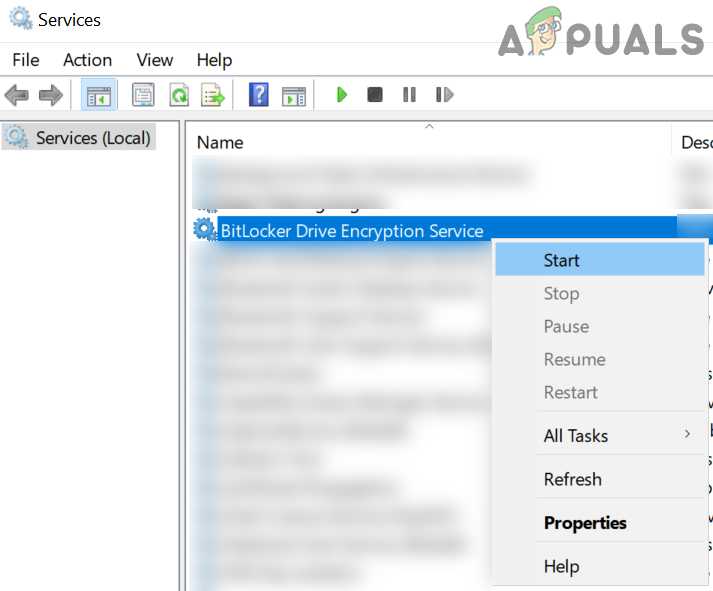Viewport: 713px width, 591px height.
Task: Toggle Show/Hide Action Pane icon
Action: (x=294, y=95)
